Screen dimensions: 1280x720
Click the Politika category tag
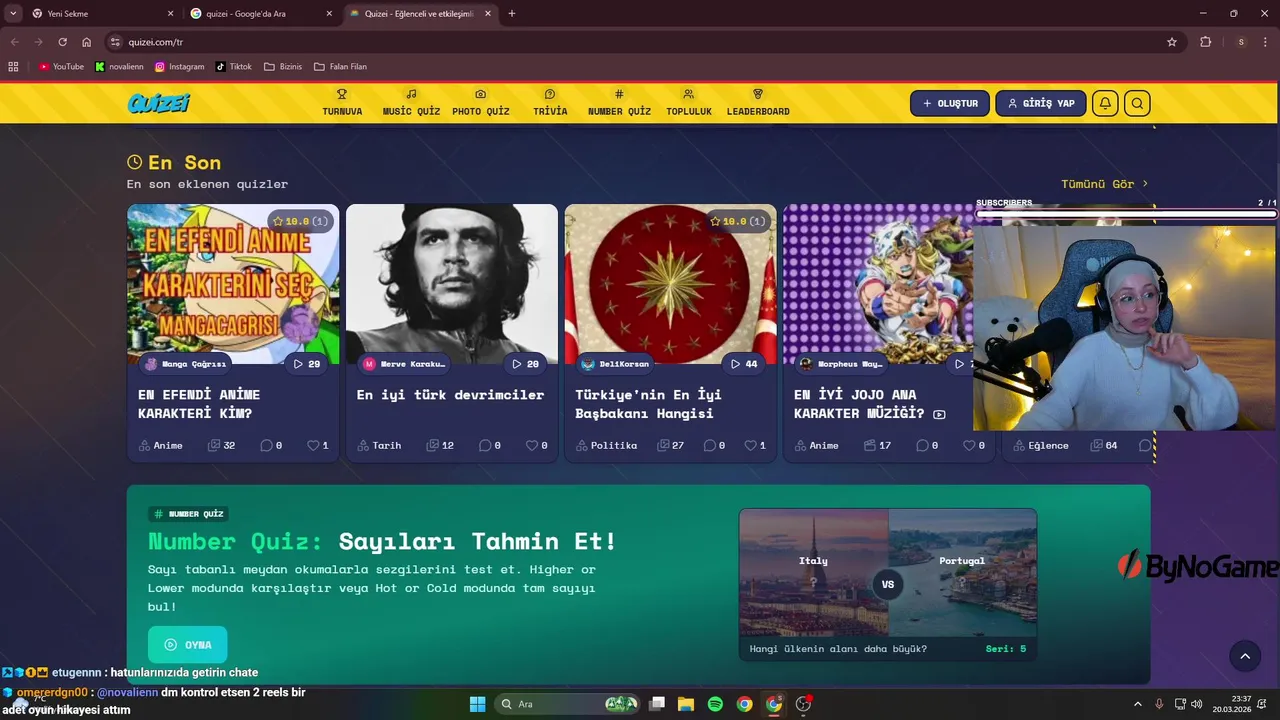607,445
